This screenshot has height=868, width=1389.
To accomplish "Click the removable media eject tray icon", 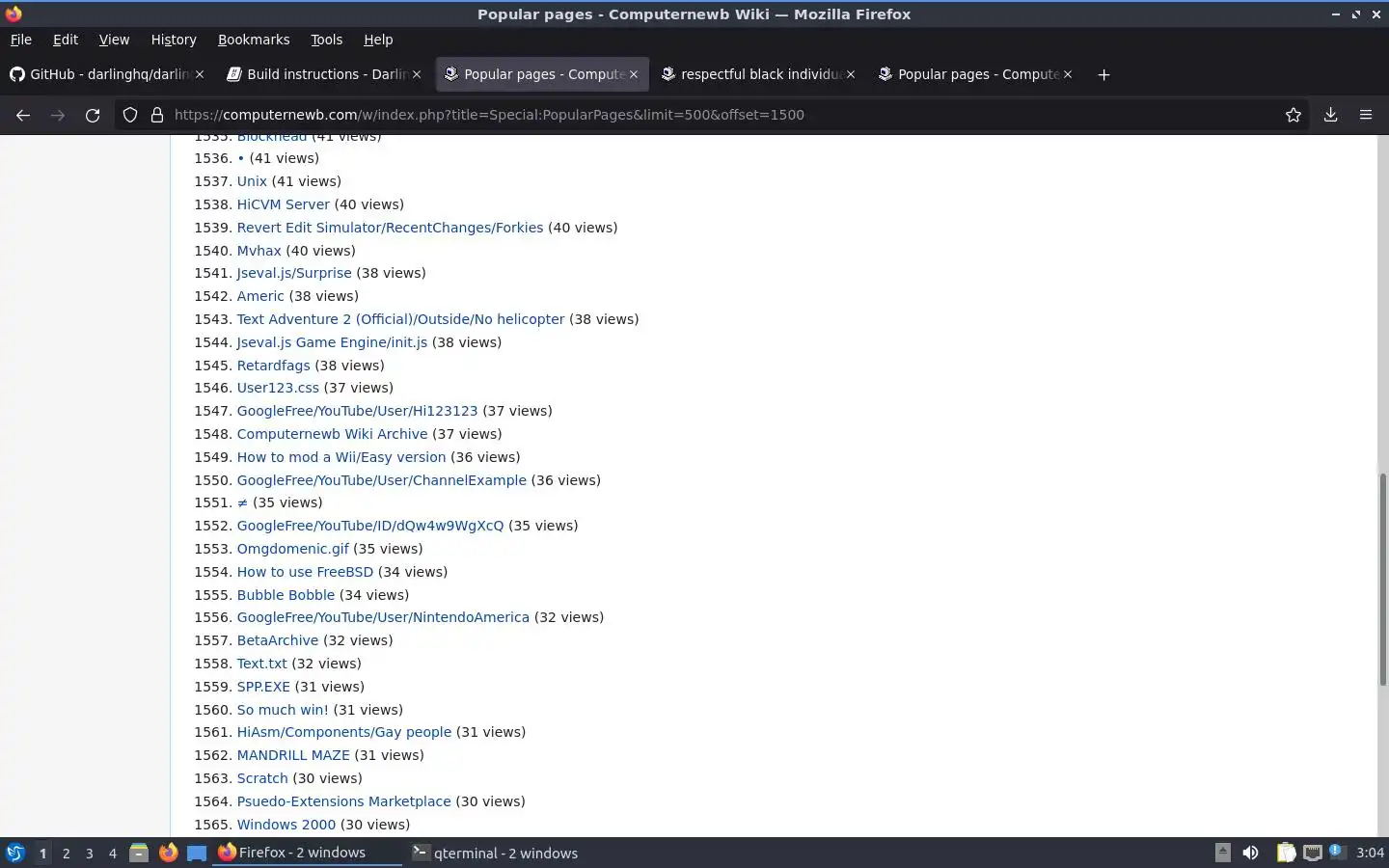I will pyautogui.click(x=1222, y=852).
